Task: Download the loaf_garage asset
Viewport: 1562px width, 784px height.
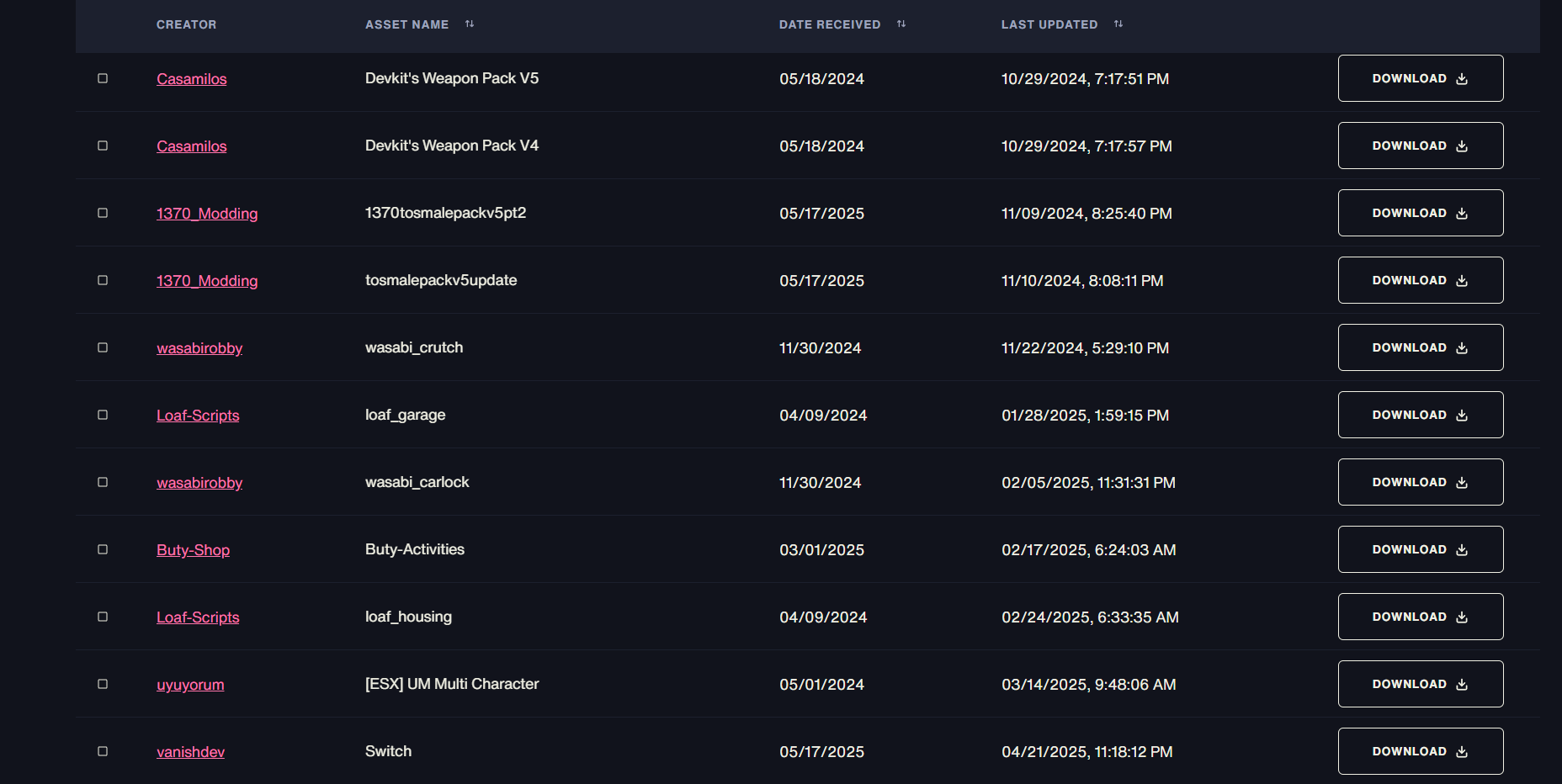Action: (1421, 415)
